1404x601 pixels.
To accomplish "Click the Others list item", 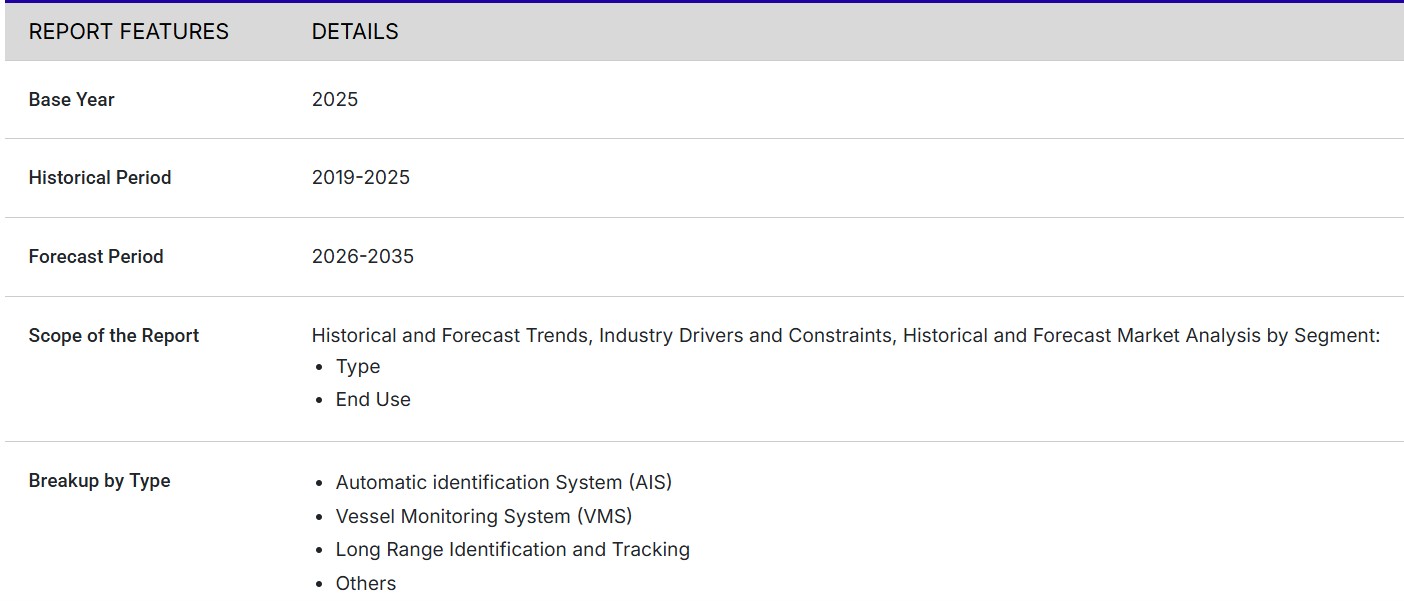I will pos(366,584).
